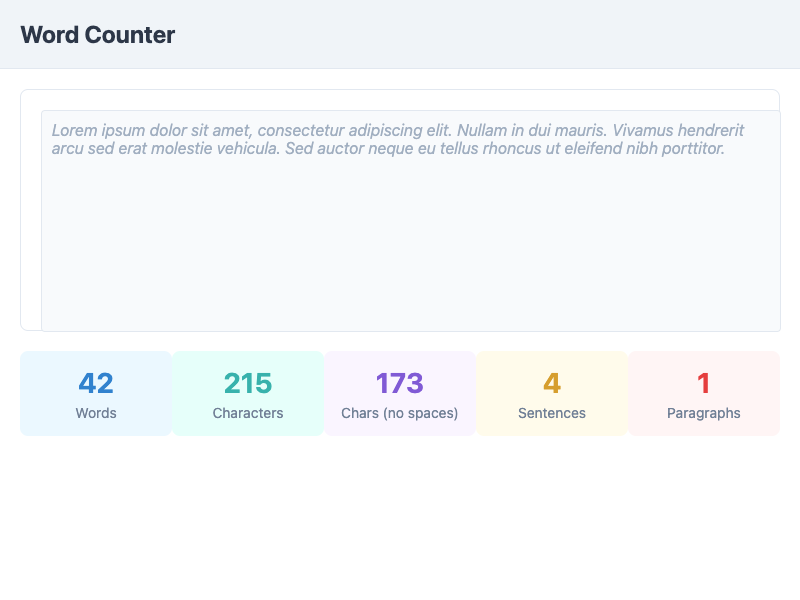Click the paragraph count number 1
The image size is (800, 600).
[x=704, y=382]
